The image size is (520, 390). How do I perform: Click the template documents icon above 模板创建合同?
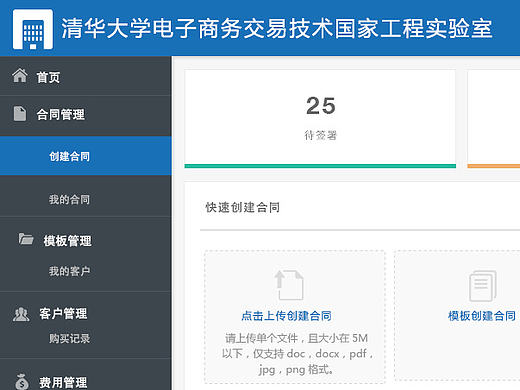483,286
